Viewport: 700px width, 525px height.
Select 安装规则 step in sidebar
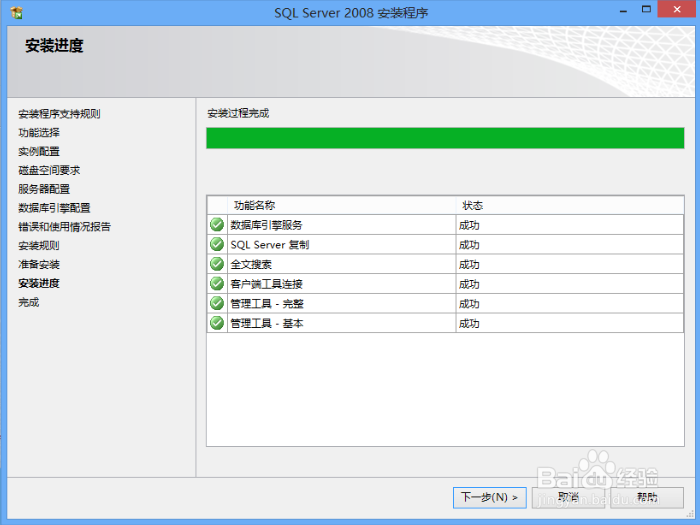(39, 245)
